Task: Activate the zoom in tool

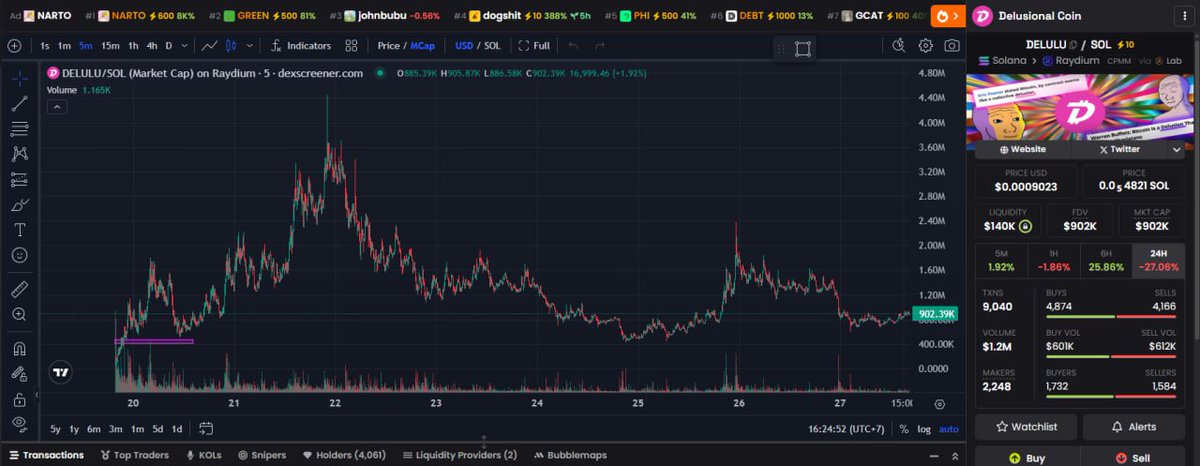Action: (19, 314)
